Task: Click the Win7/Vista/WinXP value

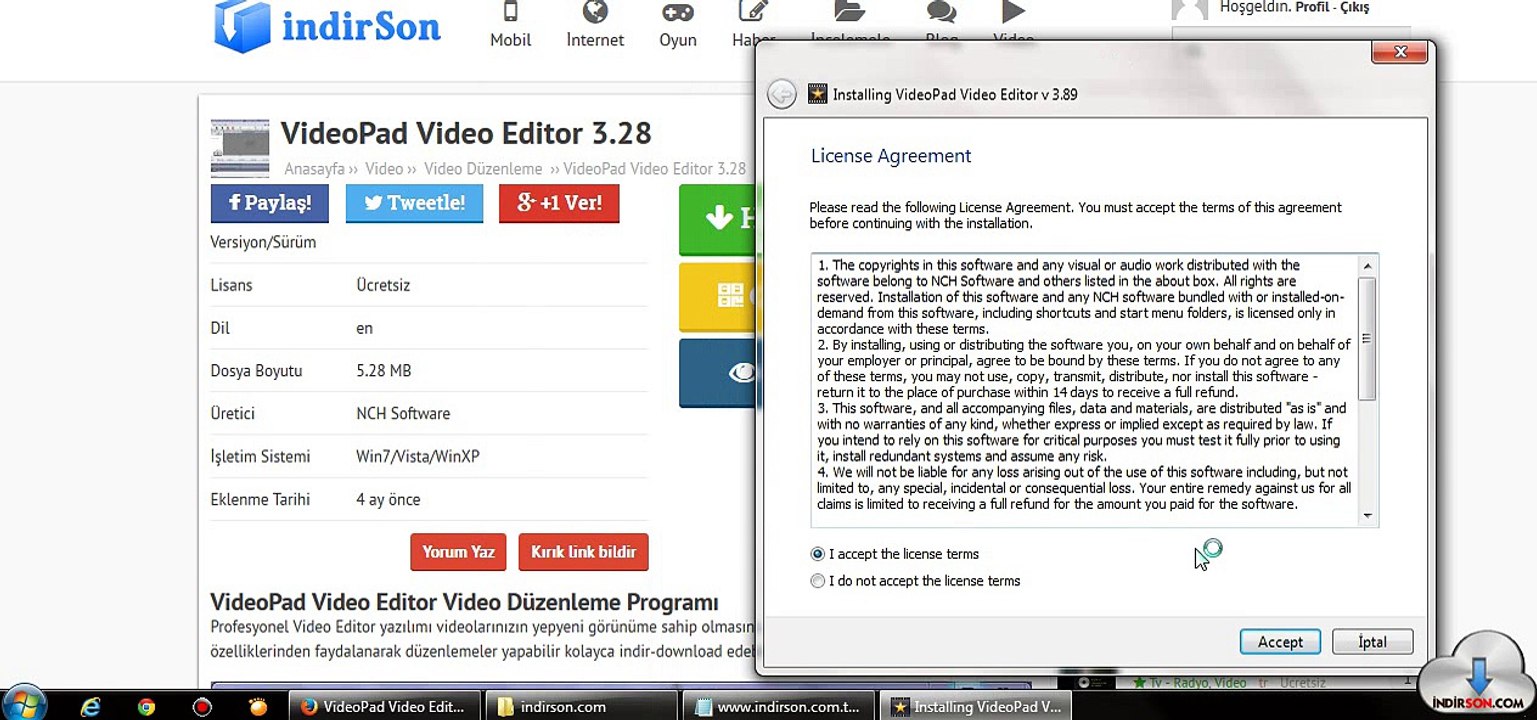Action: click(418, 457)
